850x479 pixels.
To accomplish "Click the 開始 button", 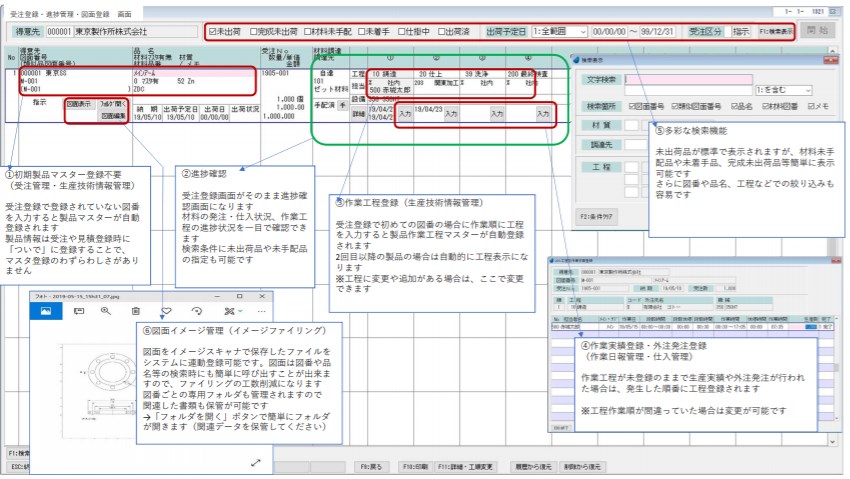I will (x=817, y=30).
